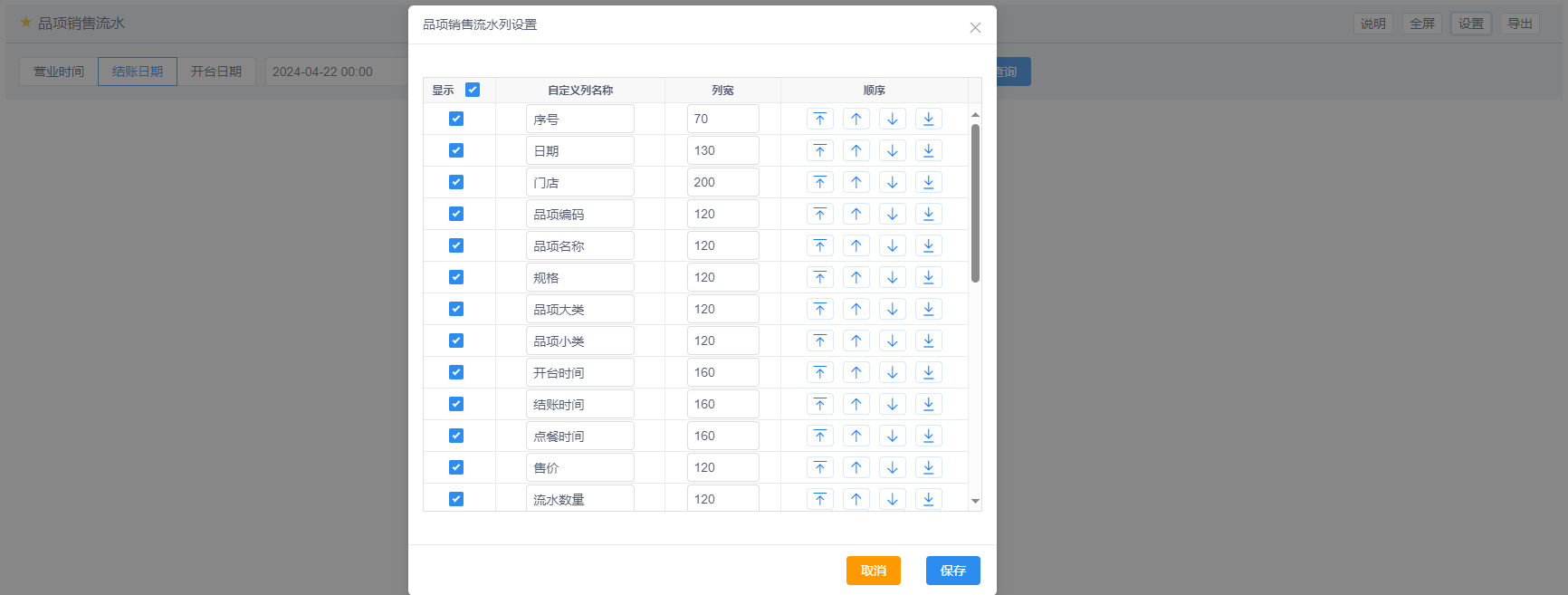1568x595 pixels.
Task: Move the 品项小类 row up one
Action: pyautogui.click(x=856, y=341)
